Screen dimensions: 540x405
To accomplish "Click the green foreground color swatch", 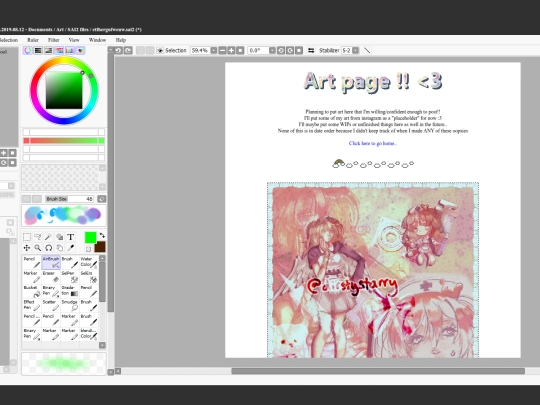I will (x=90, y=237).
